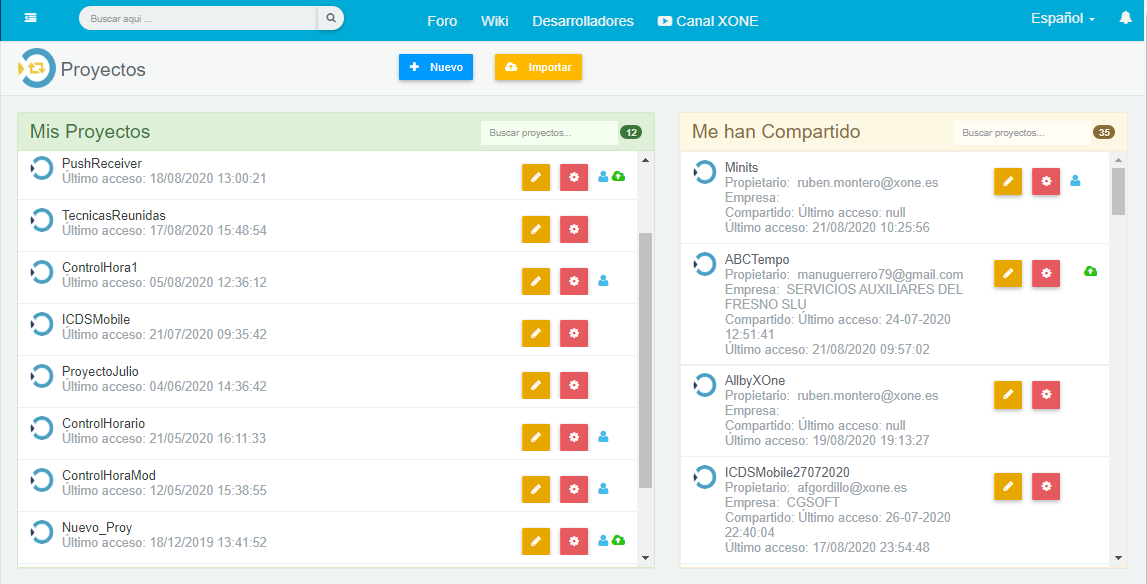This screenshot has width=1147, height=584.
Task: Focus the Buscar aqui search field
Action: [x=198, y=18]
